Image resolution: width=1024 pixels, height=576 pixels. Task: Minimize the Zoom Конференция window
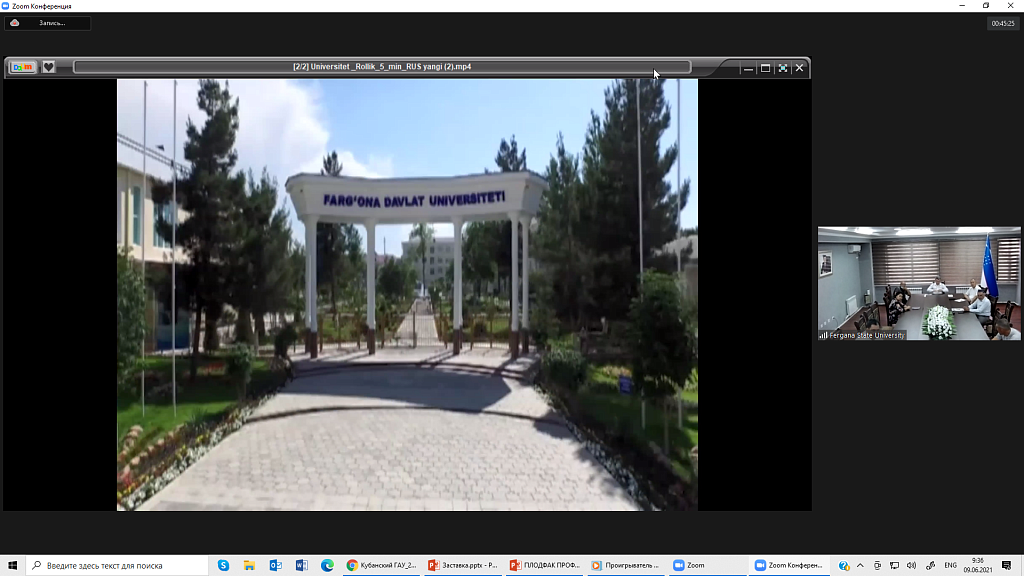pyautogui.click(x=962, y=6)
